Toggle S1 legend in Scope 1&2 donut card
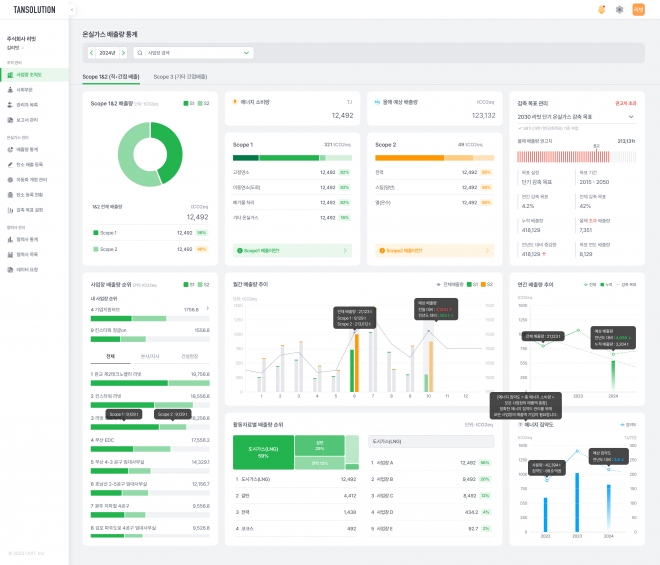The height and width of the screenshot is (565, 660). (x=190, y=103)
